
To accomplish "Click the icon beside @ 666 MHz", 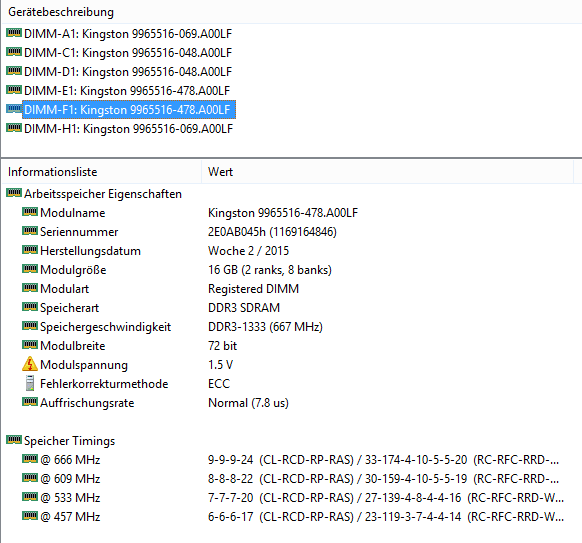I will 30,459.
